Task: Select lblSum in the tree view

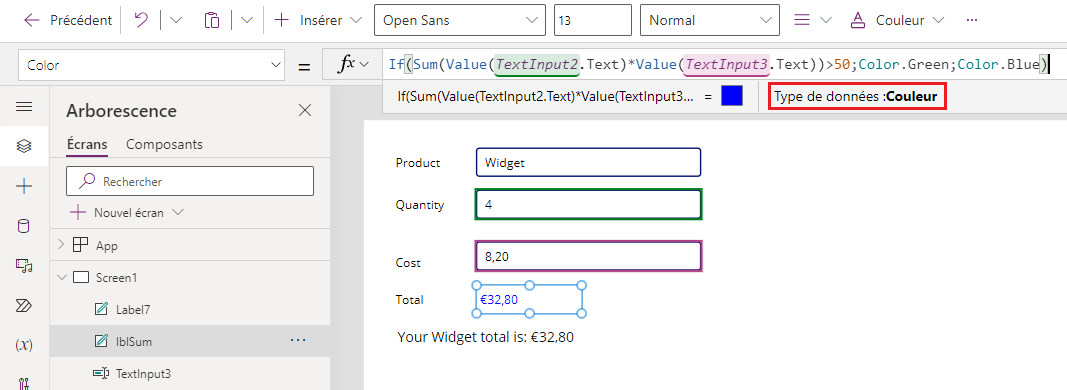Action: tap(133, 342)
